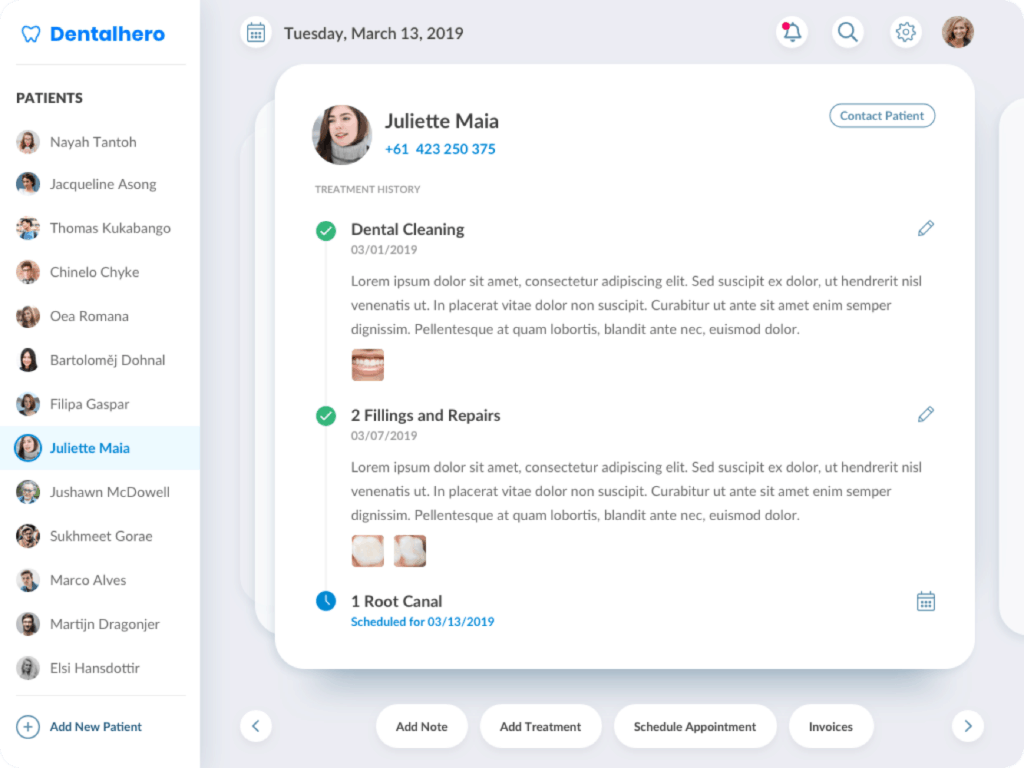Click the plus icon for Add New Patient

coord(28,727)
